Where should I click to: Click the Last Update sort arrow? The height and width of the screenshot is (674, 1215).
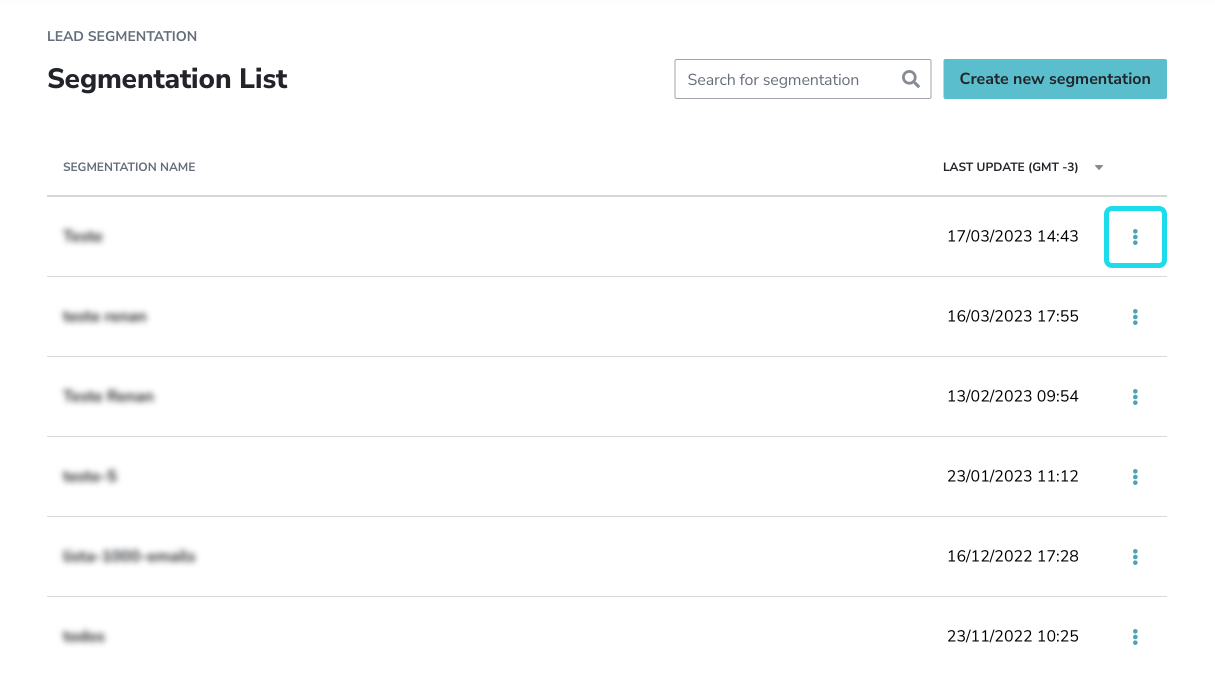tap(1099, 168)
